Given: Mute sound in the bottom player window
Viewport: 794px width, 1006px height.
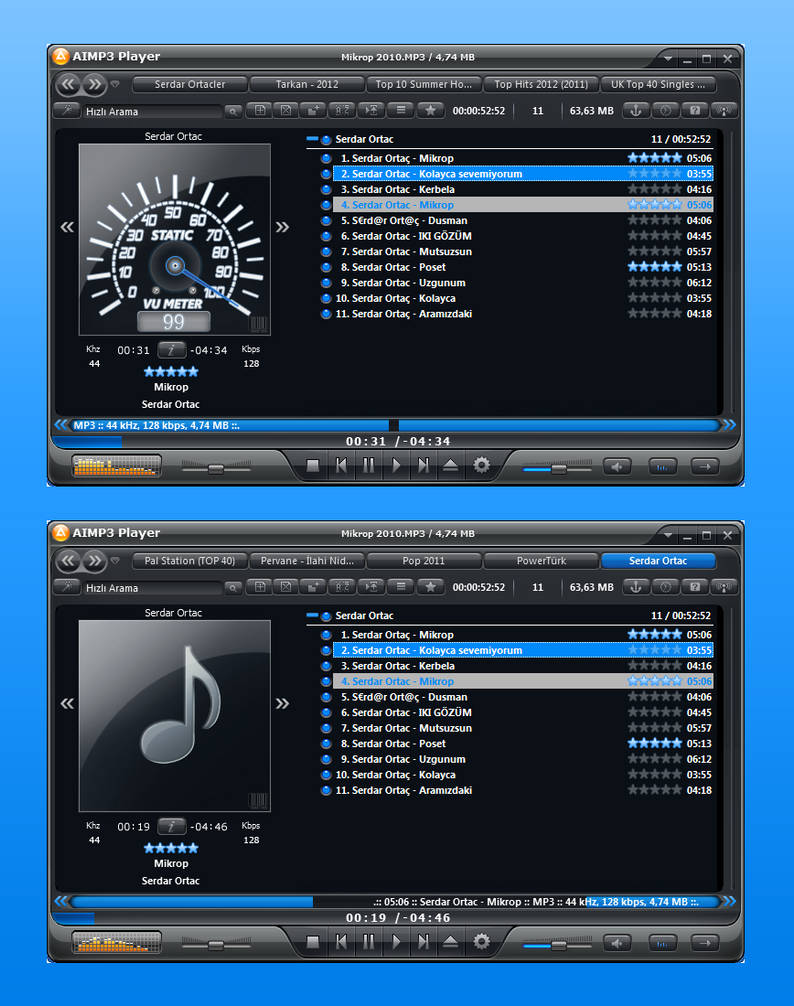Looking at the screenshot, I should pos(617,944).
